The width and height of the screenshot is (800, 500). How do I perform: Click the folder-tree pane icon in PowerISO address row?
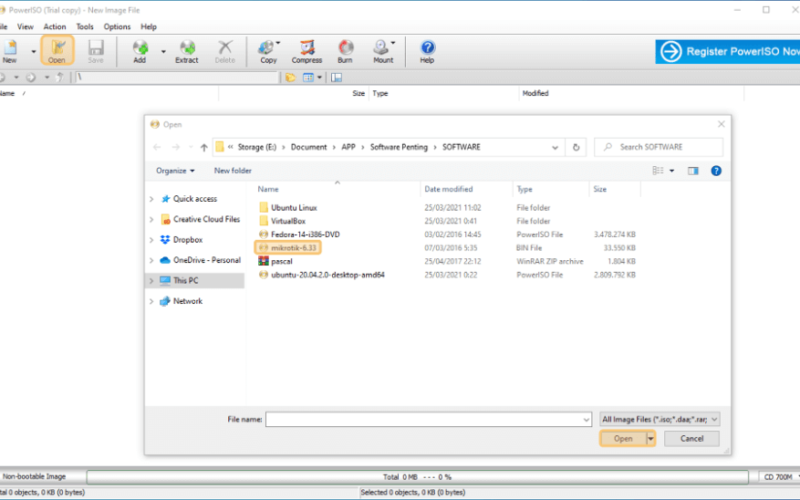click(336, 78)
